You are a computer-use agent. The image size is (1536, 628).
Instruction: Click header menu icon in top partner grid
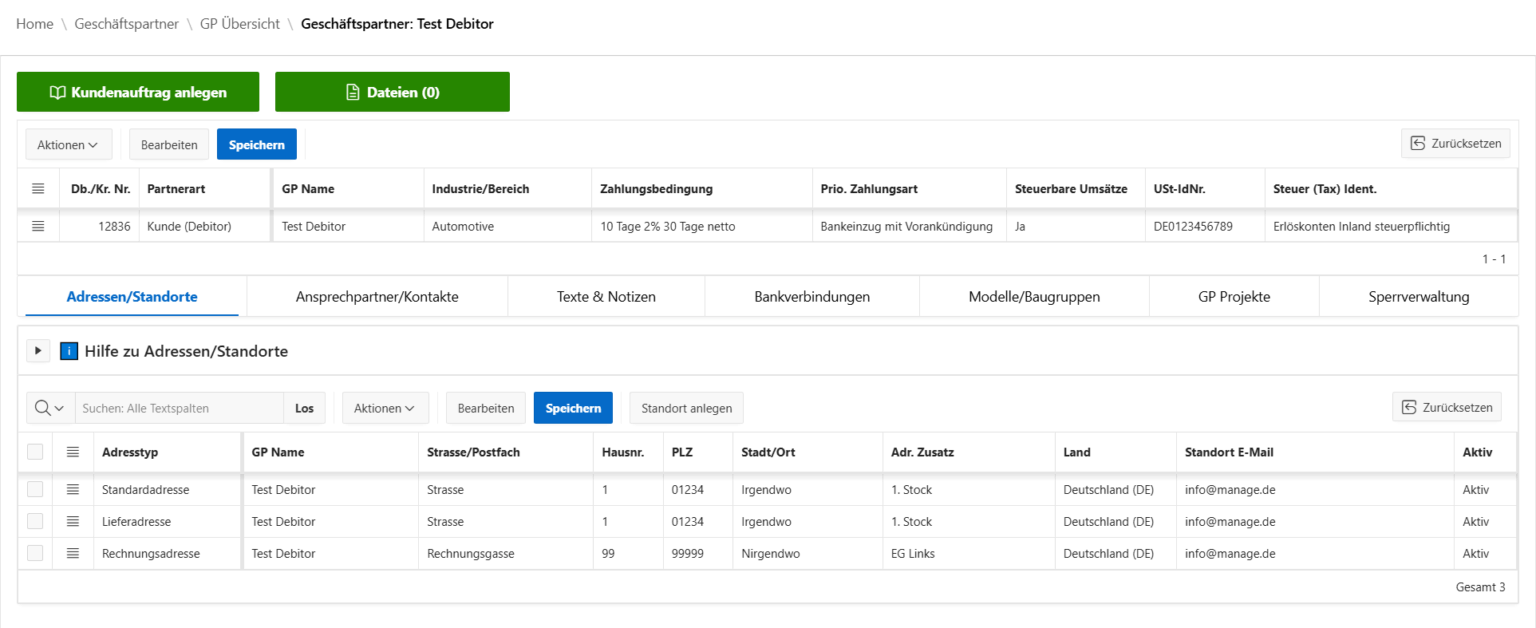point(38,189)
